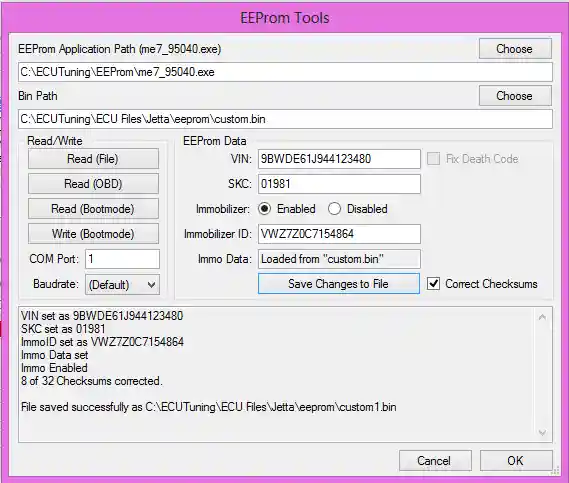Click log line 'VIN set as 9BWDE61J944123480'
Screen dimensions: 569x483
coord(102,316)
